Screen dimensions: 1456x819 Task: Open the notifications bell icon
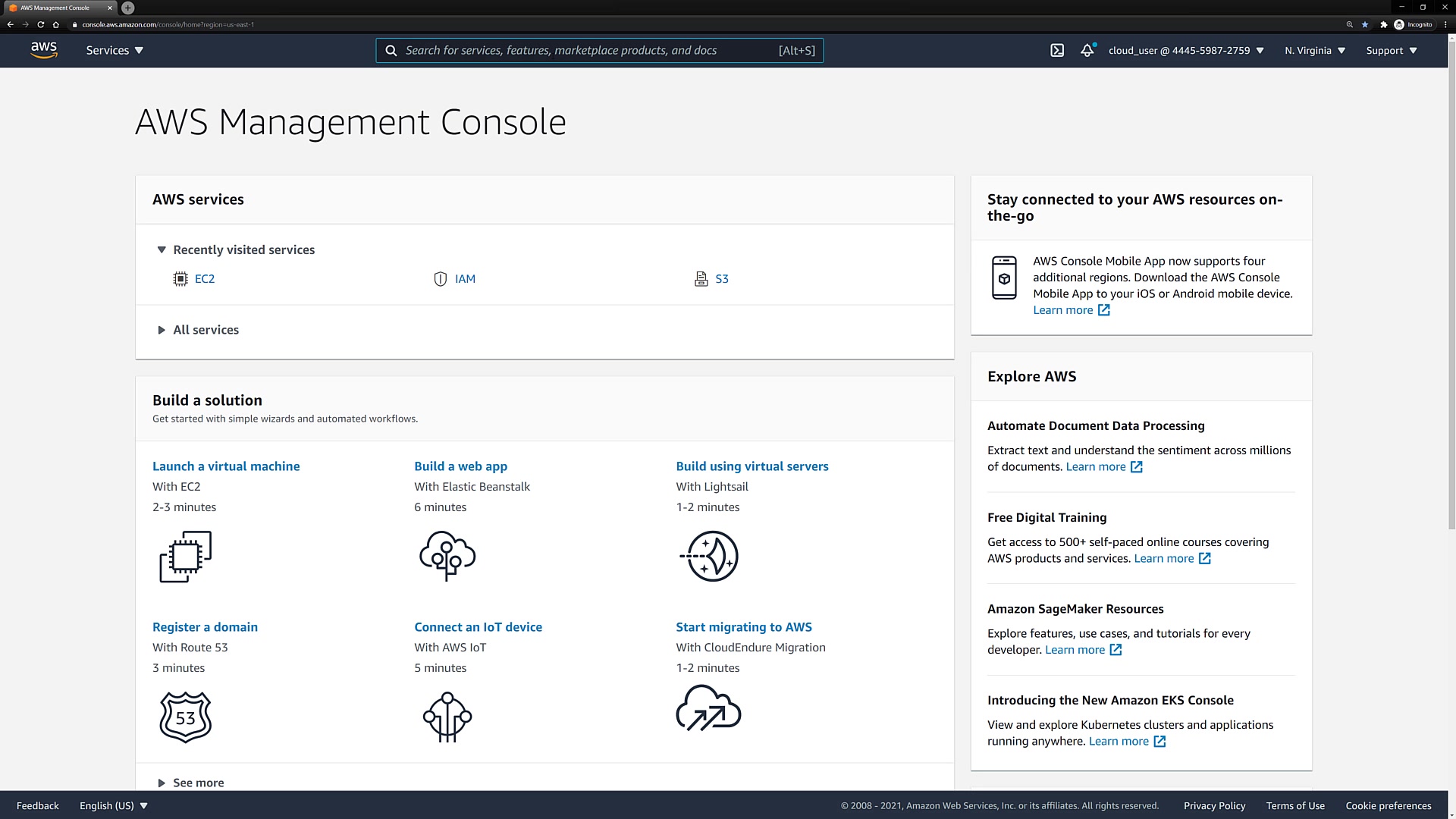(x=1087, y=51)
